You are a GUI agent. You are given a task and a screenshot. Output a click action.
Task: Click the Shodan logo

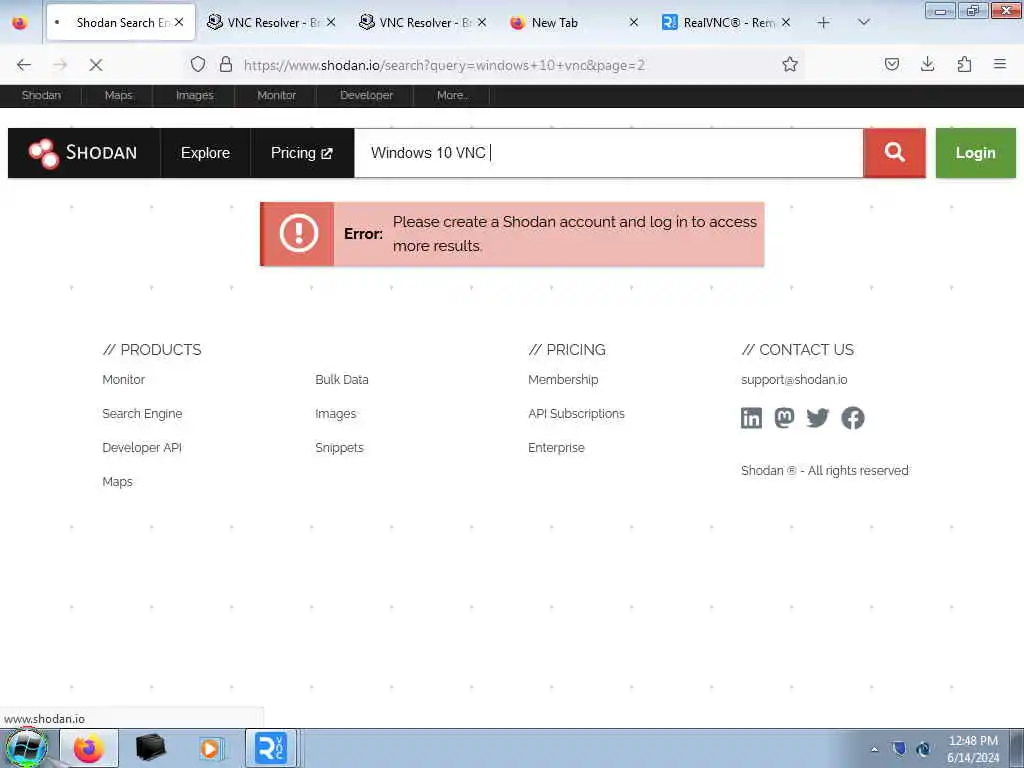[84, 153]
